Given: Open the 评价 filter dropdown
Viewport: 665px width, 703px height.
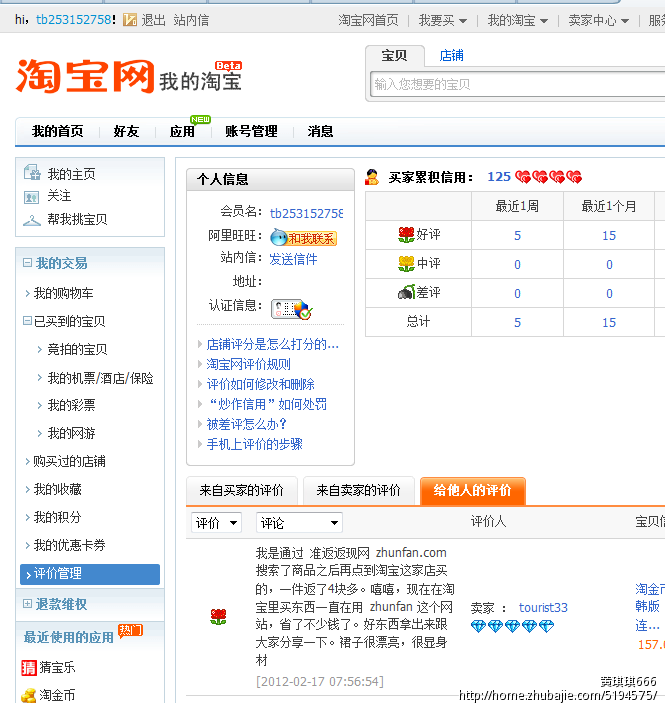Looking at the screenshot, I should pos(217,523).
